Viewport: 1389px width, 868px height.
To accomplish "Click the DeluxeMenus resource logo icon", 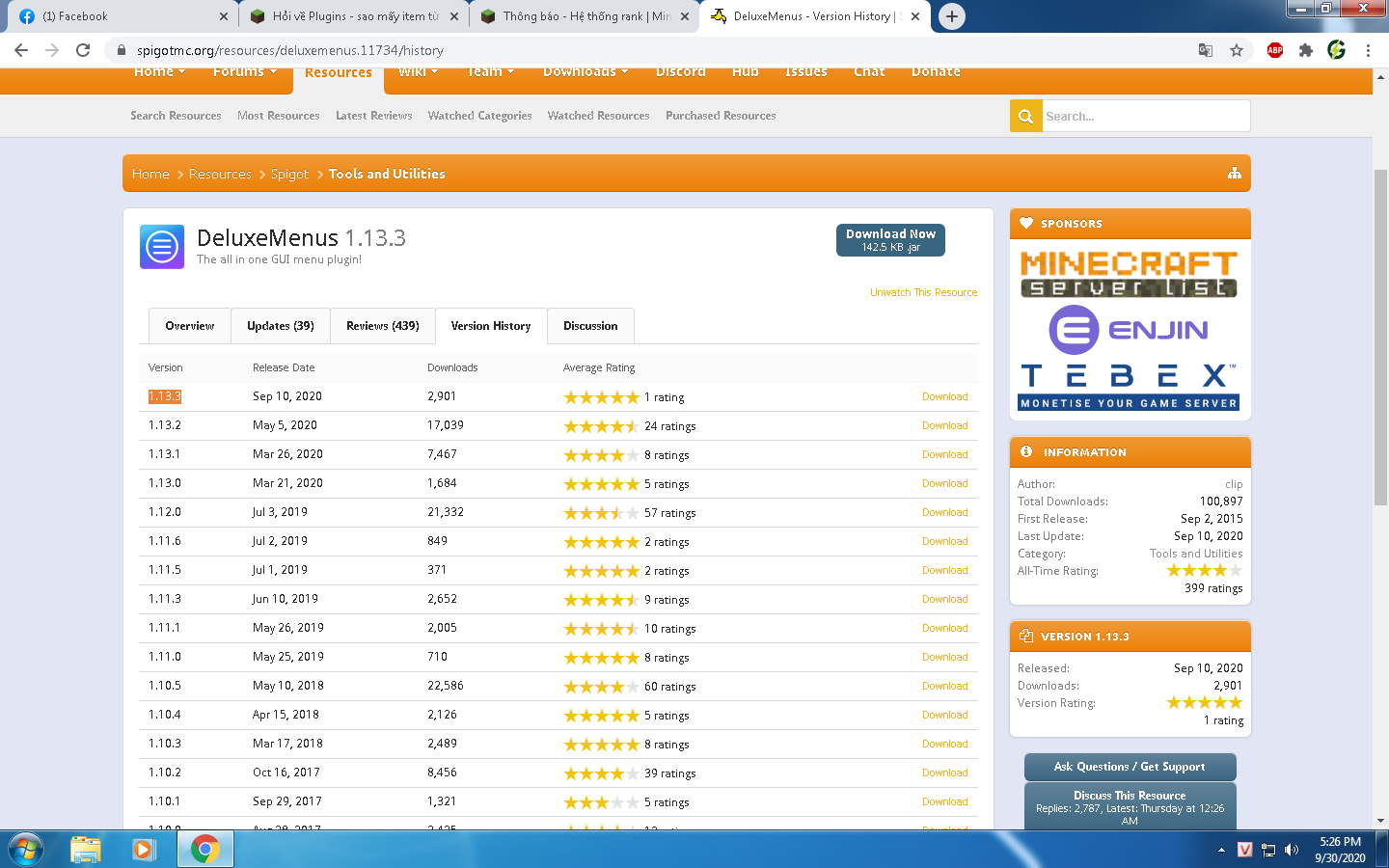I will pyautogui.click(x=162, y=247).
